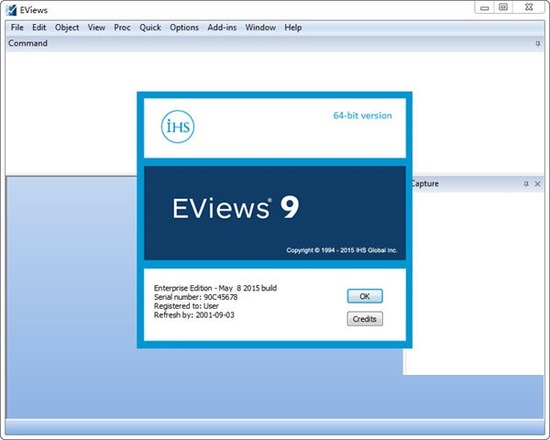Viewport: 550px width, 440px height.
Task: Open the Add-ins menu
Action: [x=222, y=27]
